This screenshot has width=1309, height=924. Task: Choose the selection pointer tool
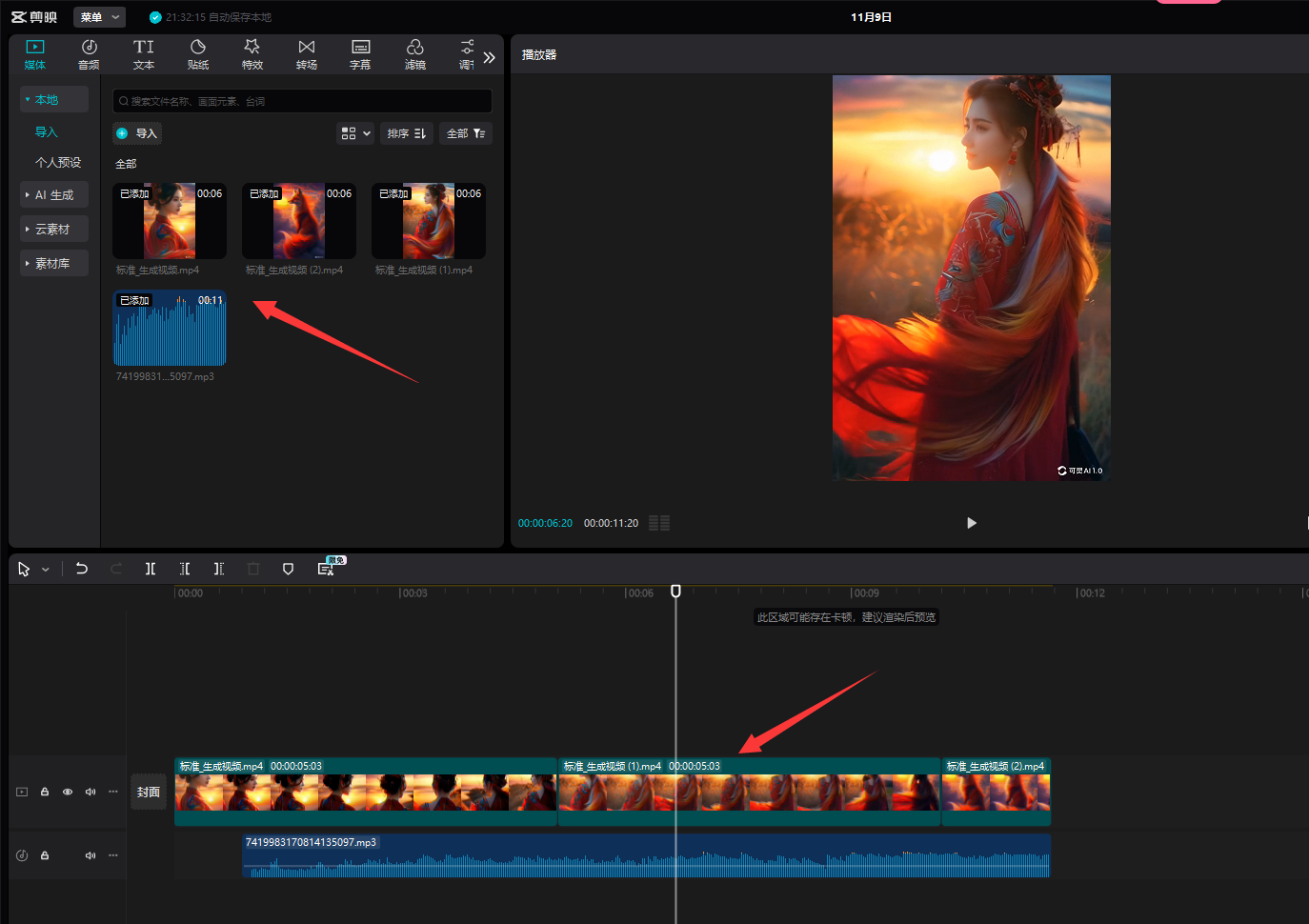coord(24,569)
